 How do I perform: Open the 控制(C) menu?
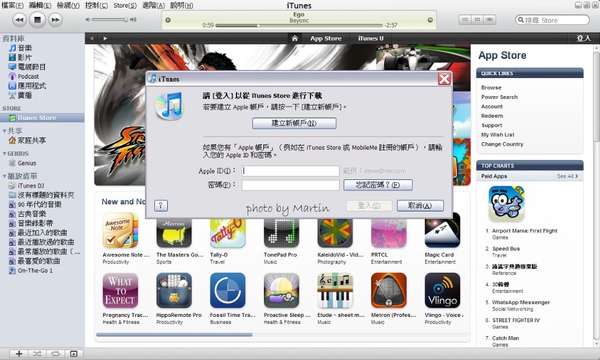pos(96,5)
